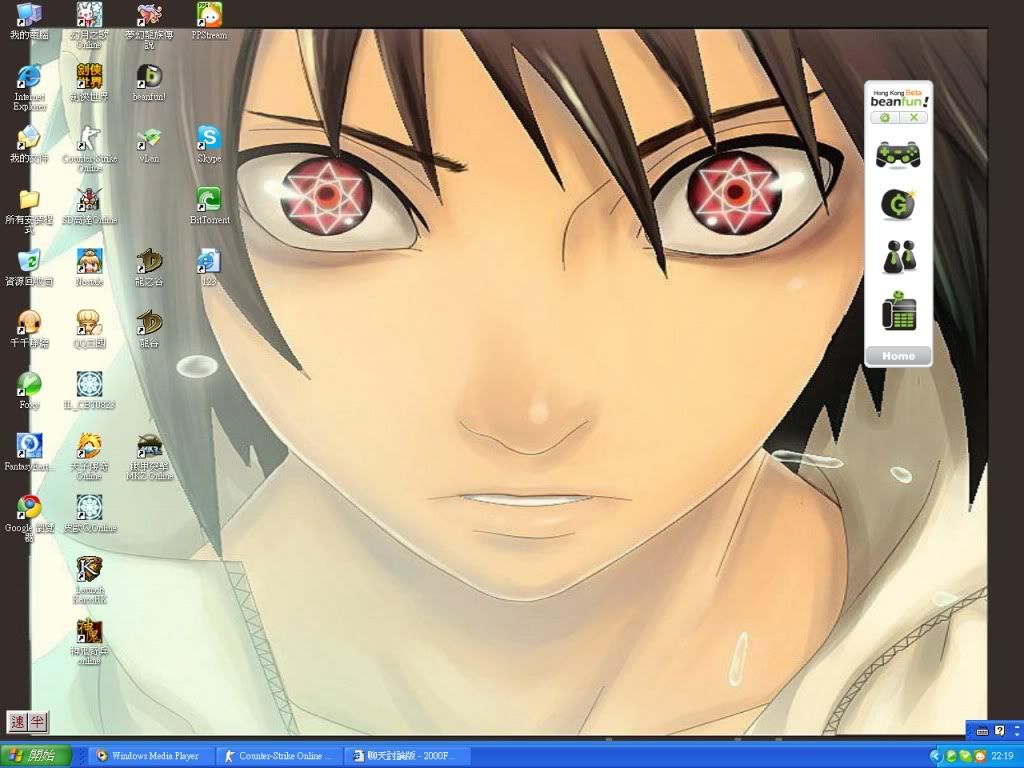Open the PPStream desktop icon
The image size is (1024, 768).
click(208, 15)
